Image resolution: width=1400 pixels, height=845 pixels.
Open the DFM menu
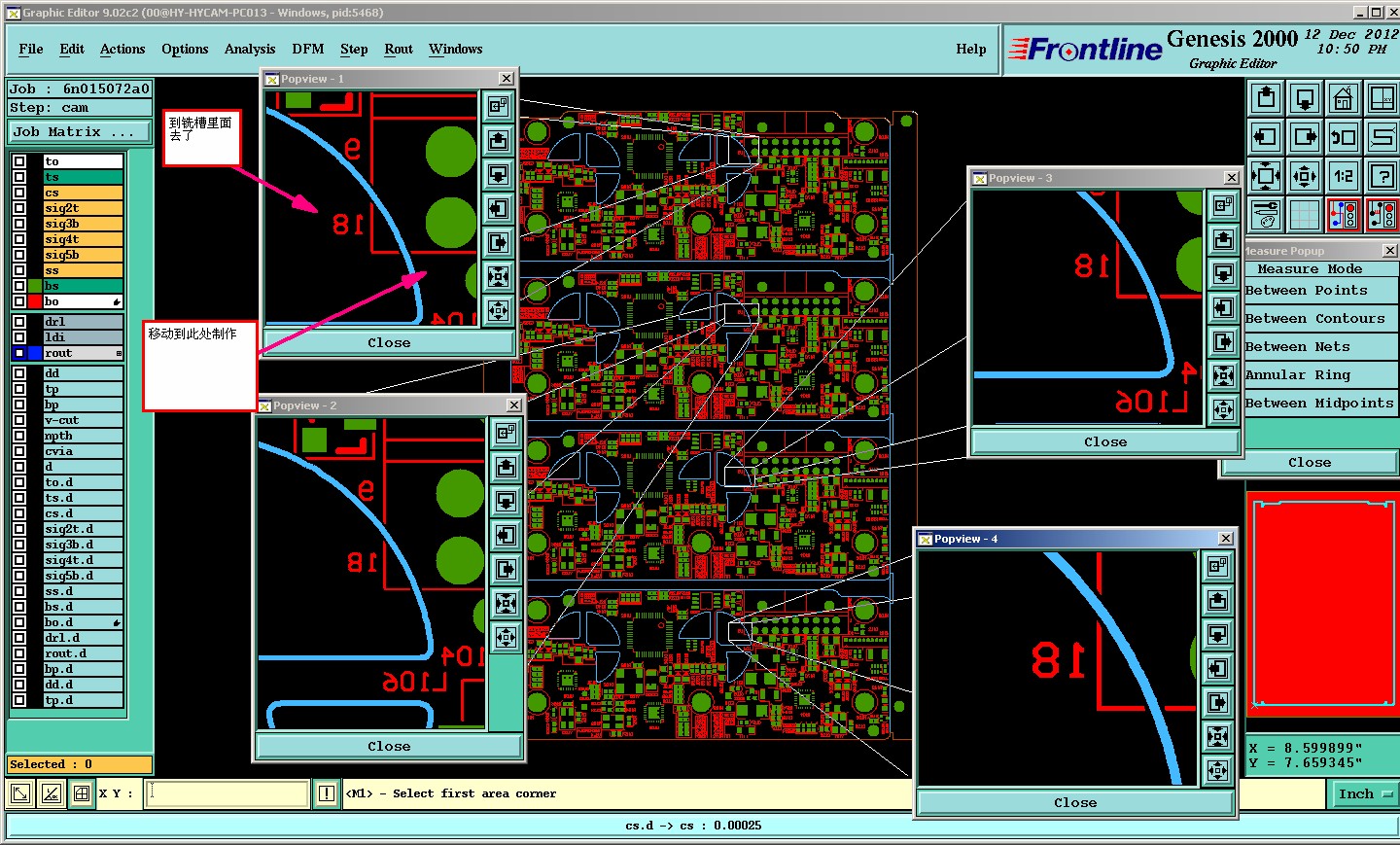[x=308, y=49]
